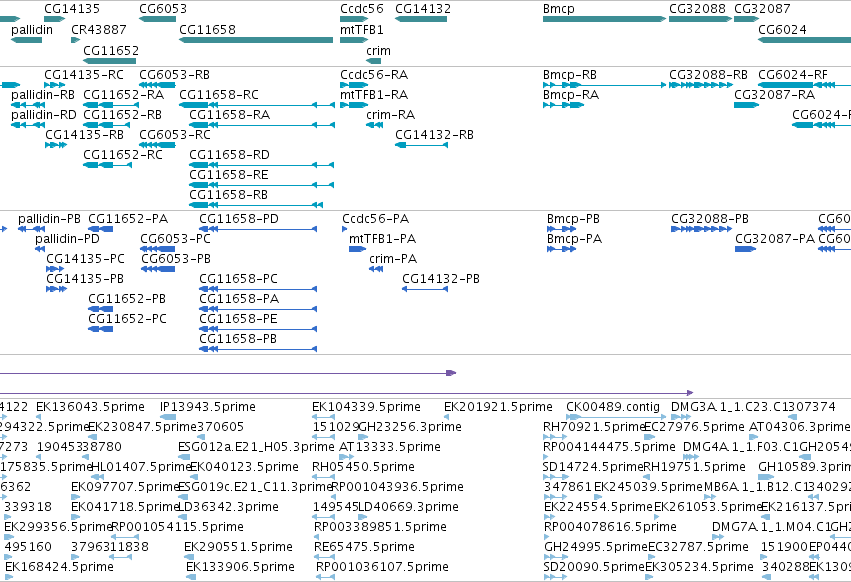This screenshot has height=582, width=851.
Task: Select EST RH70921.5prime
Action: tap(555, 436)
